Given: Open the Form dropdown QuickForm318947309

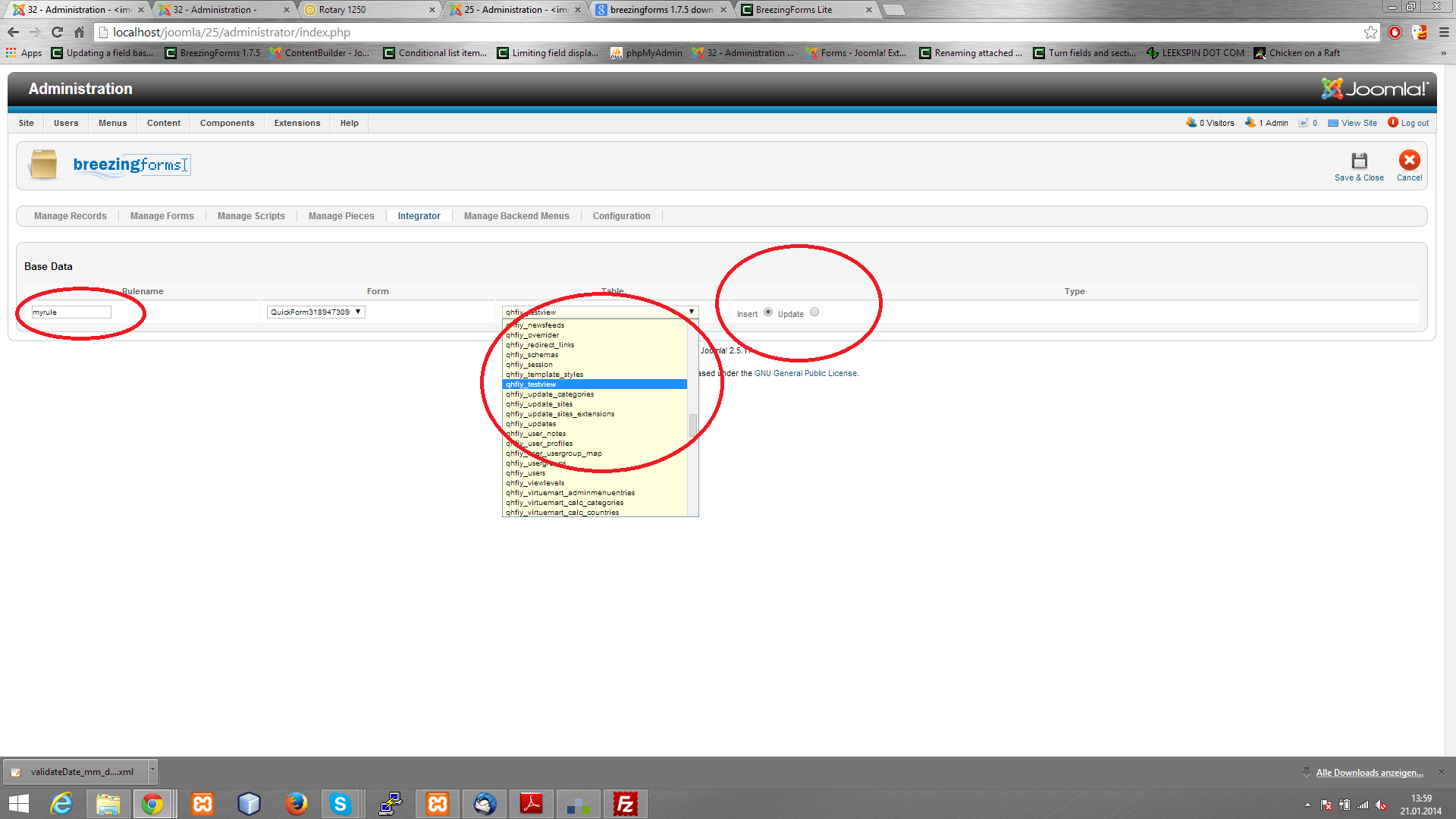Looking at the screenshot, I should pyautogui.click(x=315, y=312).
